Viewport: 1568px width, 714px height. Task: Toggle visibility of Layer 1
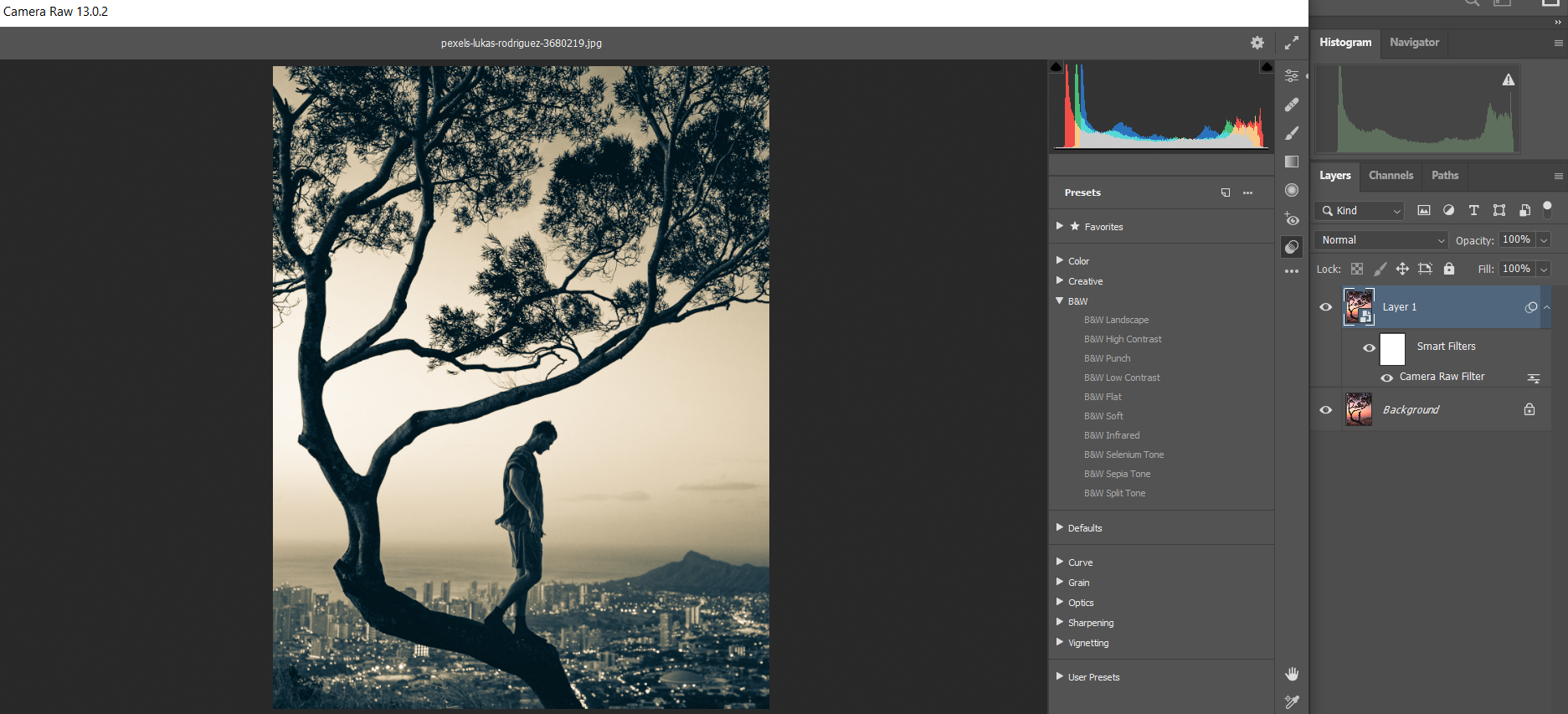coord(1325,307)
